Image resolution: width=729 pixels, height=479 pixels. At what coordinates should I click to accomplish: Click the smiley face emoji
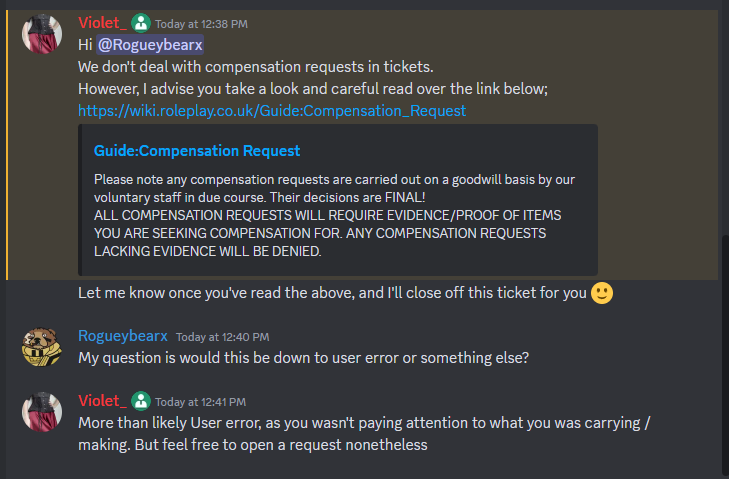tap(602, 294)
